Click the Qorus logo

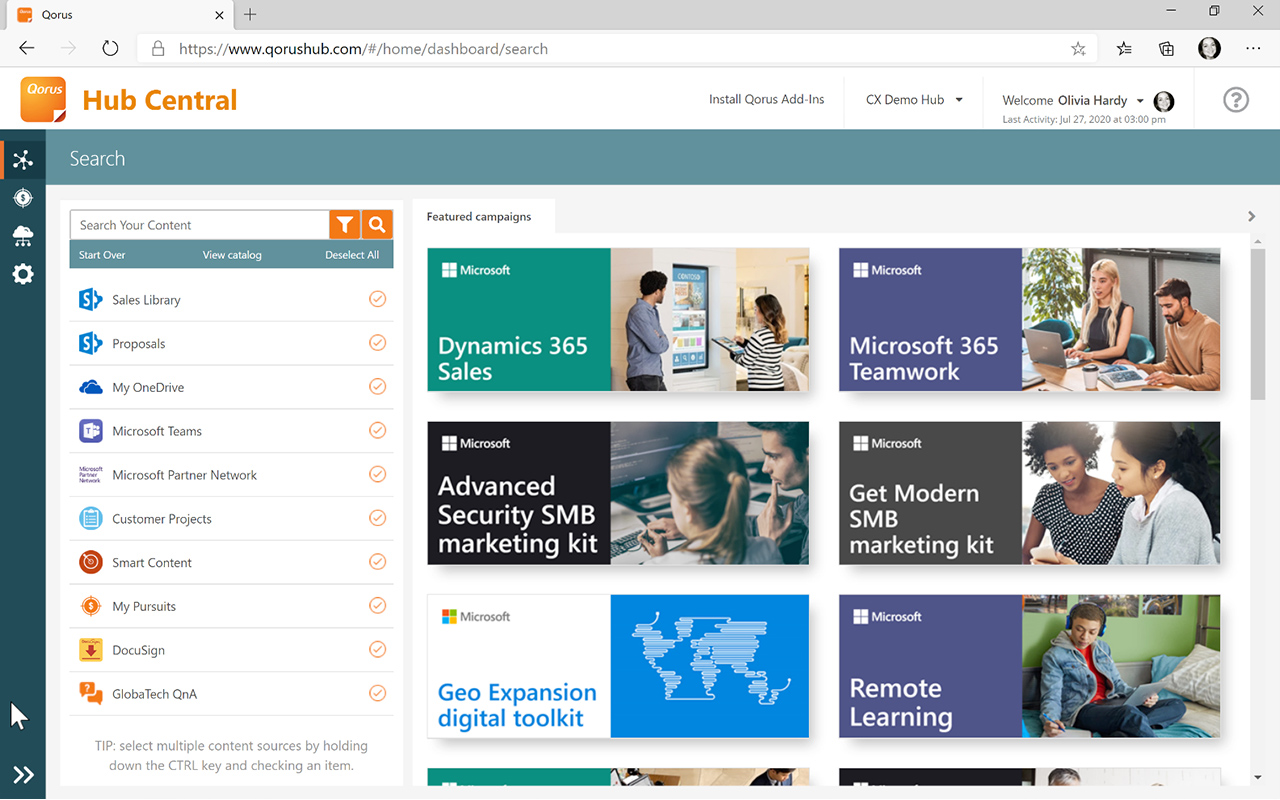(x=43, y=99)
